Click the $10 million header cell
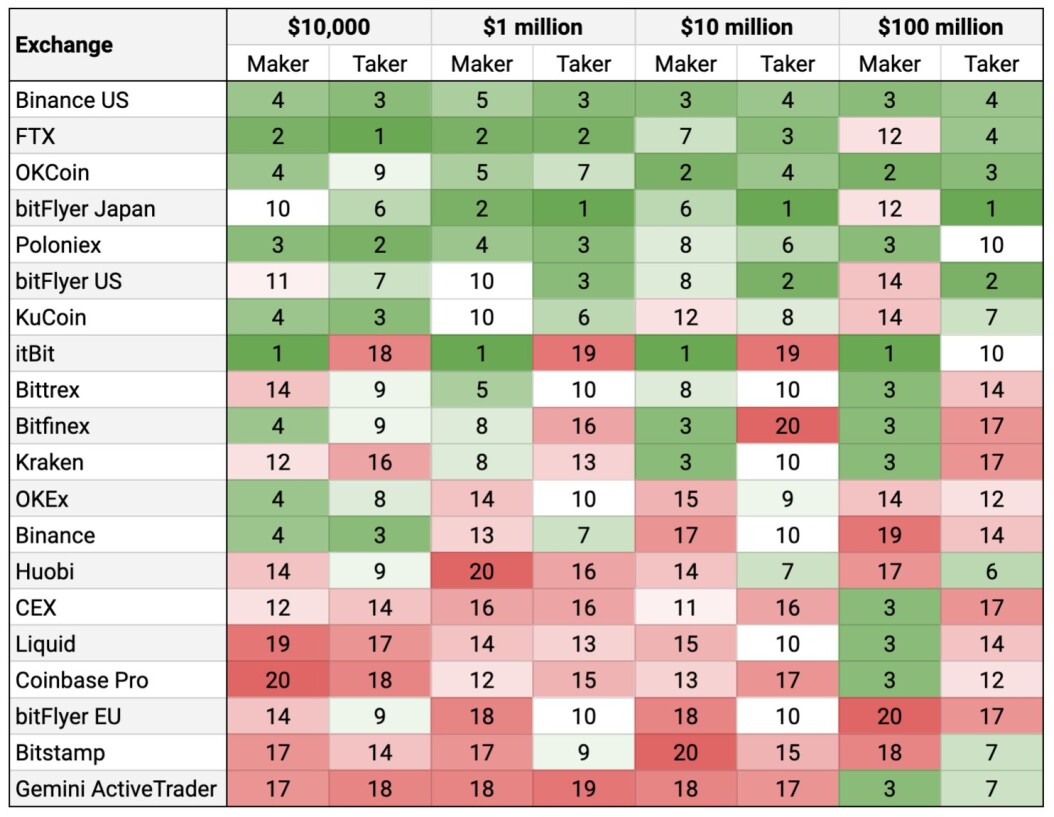The height and width of the screenshot is (817, 1054). coord(737,27)
